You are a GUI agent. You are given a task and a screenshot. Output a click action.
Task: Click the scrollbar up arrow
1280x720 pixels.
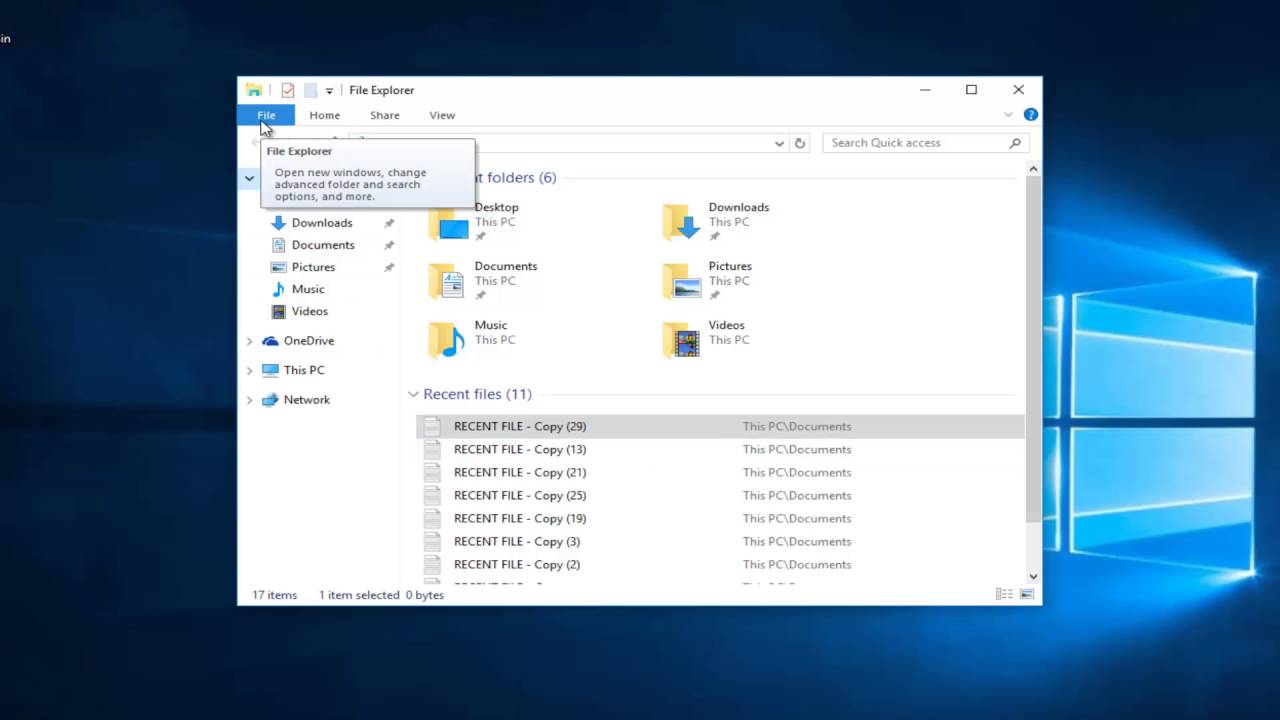[x=1033, y=168]
